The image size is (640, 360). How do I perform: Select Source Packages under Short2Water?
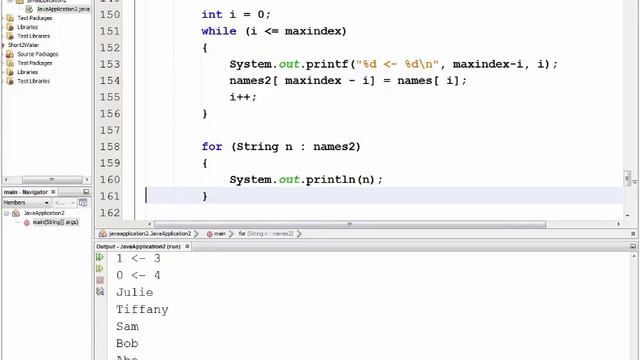tap(38, 54)
